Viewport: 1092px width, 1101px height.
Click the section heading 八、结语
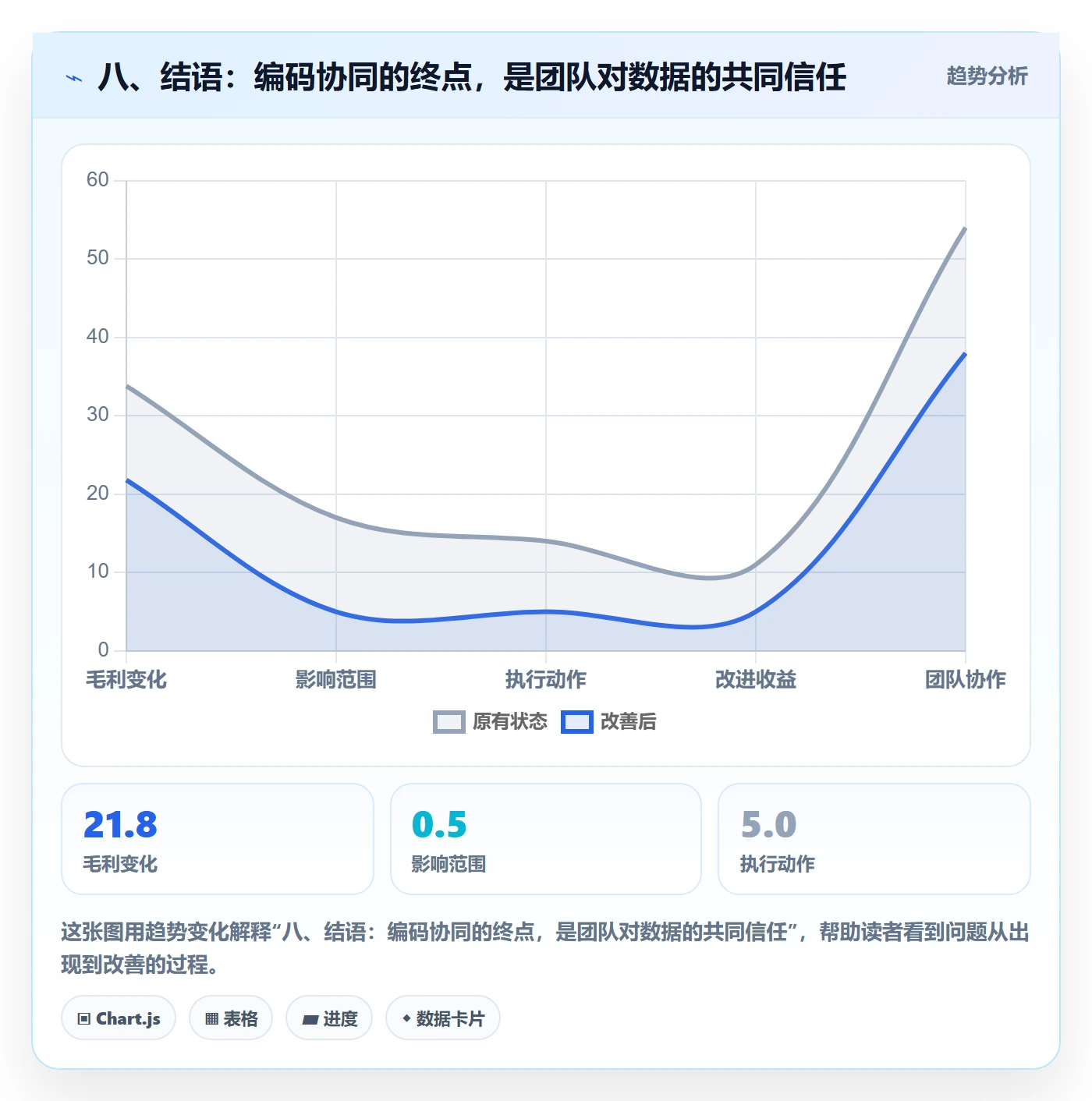pos(472,77)
